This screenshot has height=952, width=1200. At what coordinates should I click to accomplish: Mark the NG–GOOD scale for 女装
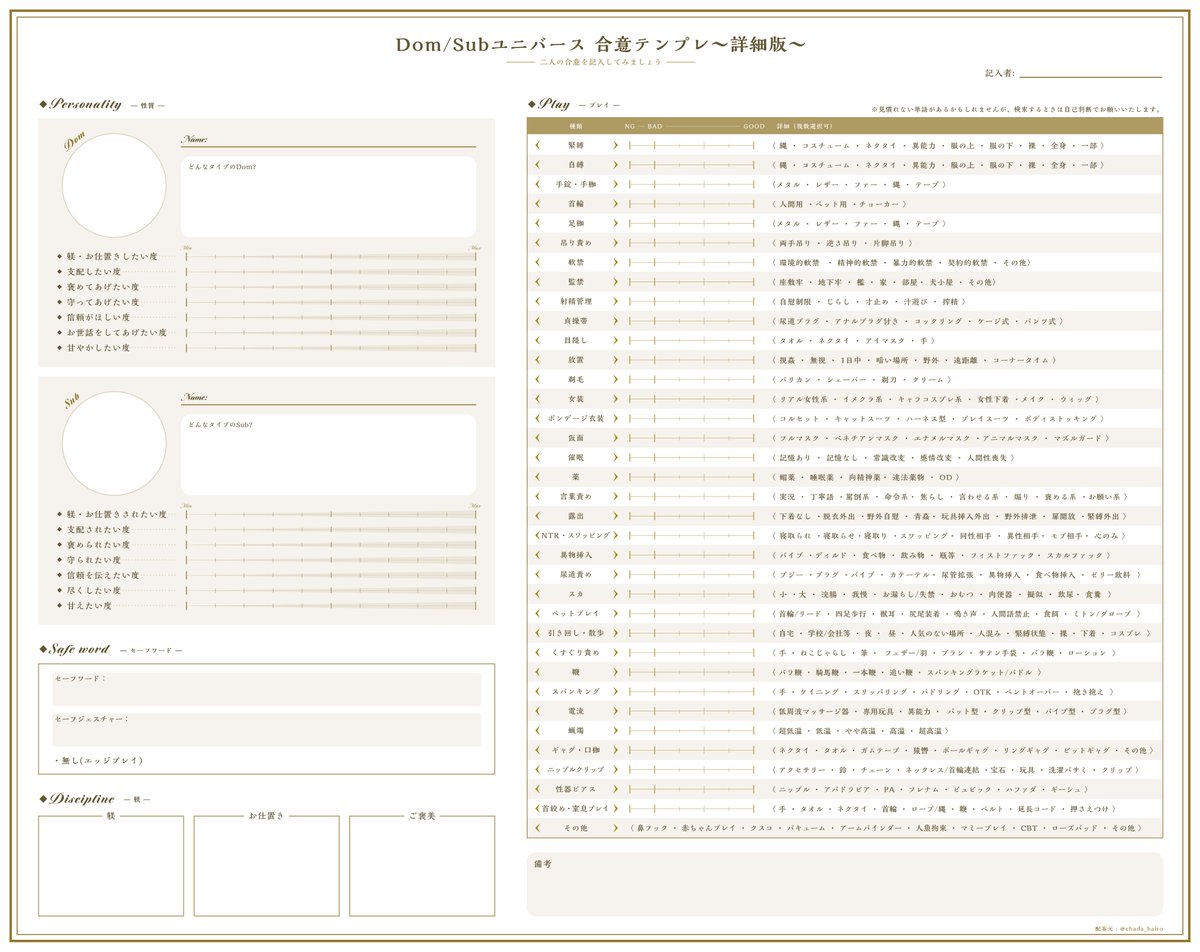pyautogui.click(x=691, y=399)
